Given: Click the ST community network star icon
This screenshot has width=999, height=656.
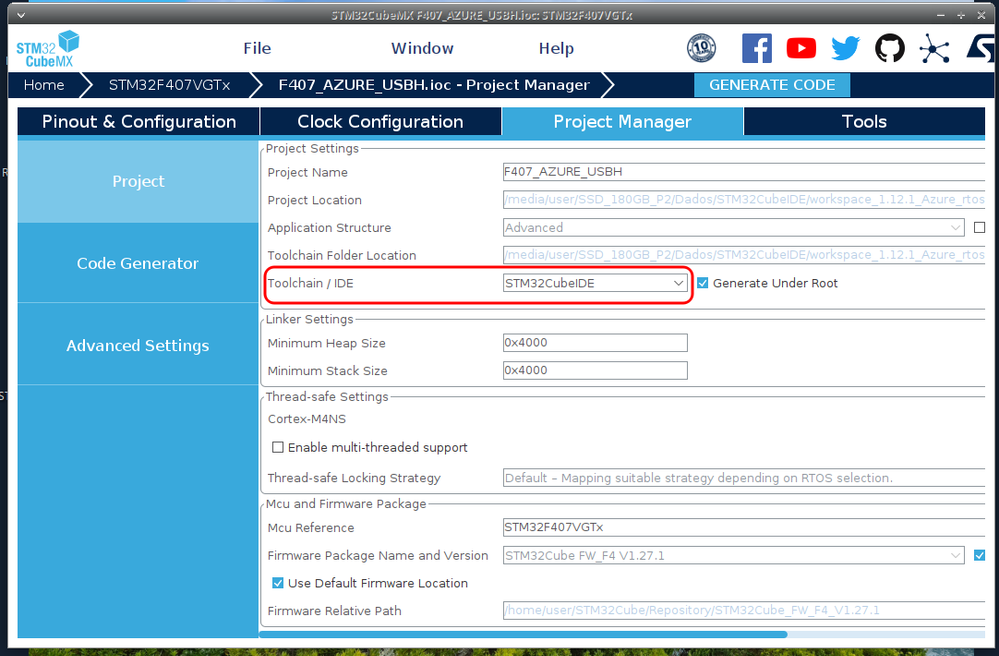Looking at the screenshot, I should click(934, 48).
